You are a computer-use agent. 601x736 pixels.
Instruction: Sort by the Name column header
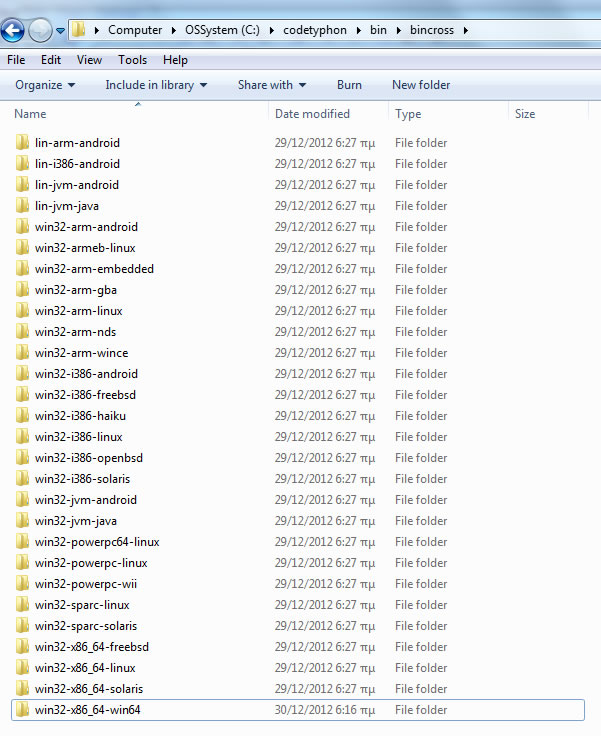point(30,114)
